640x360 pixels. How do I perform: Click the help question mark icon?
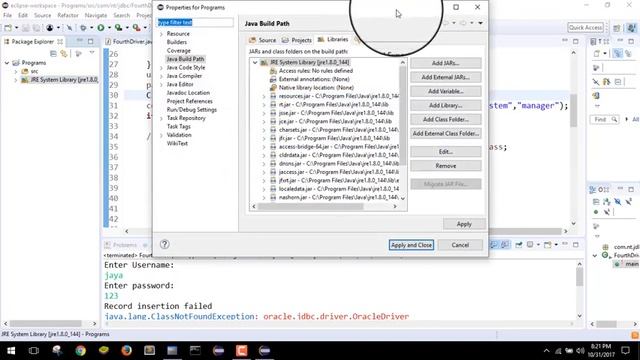point(164,244)
